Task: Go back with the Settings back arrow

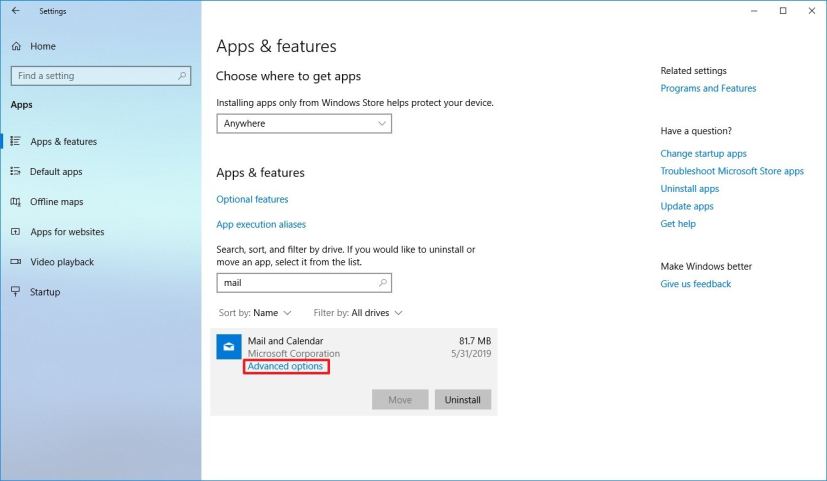Action: (x=16, y=11)
